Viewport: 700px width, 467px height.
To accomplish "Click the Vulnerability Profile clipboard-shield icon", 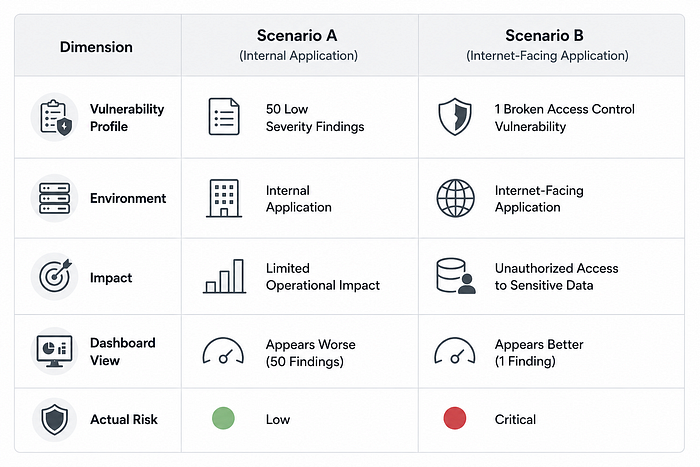I will coord(55,117).
